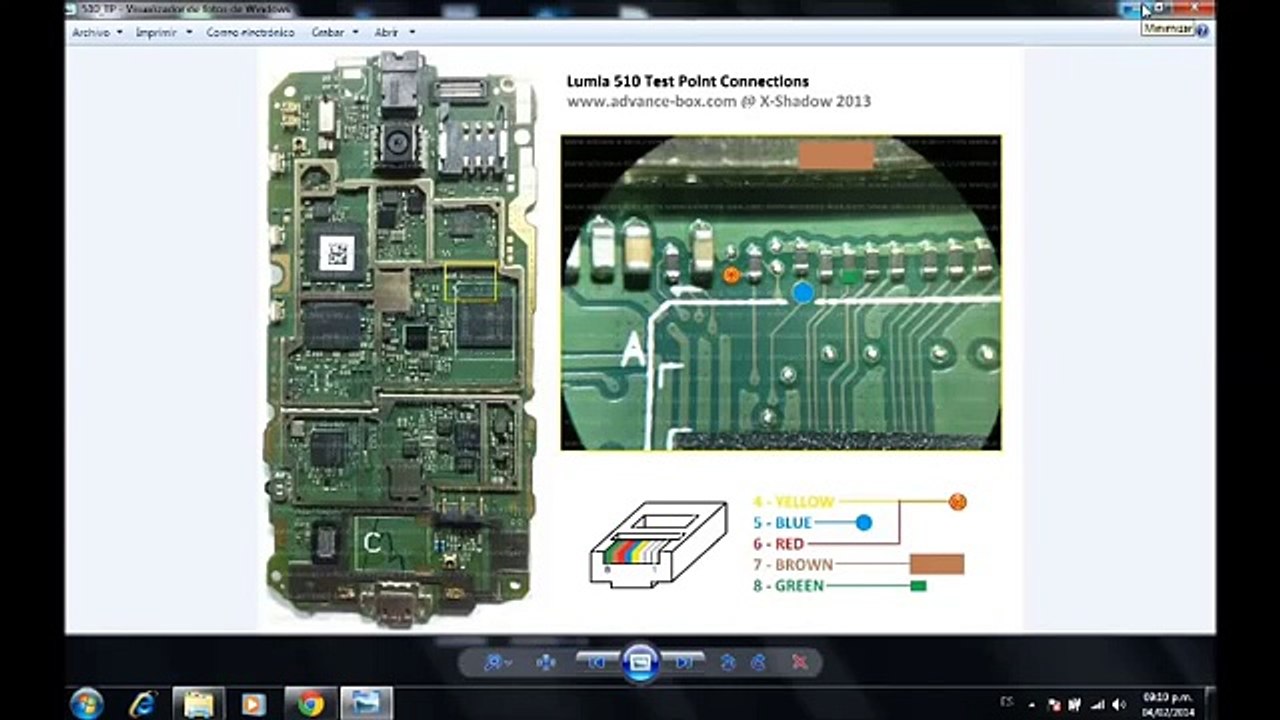
Task: Click the '4 - YELLOW' legend label
Action: pyautogui.click(x=793, y=502)
